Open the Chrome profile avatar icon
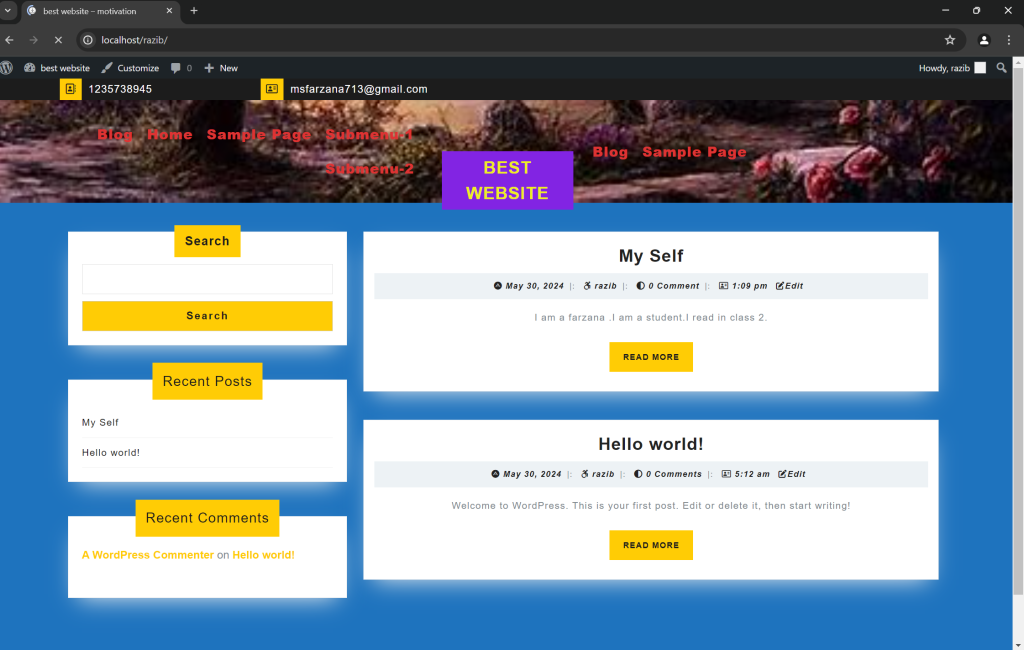 click(x=984, y=40)
